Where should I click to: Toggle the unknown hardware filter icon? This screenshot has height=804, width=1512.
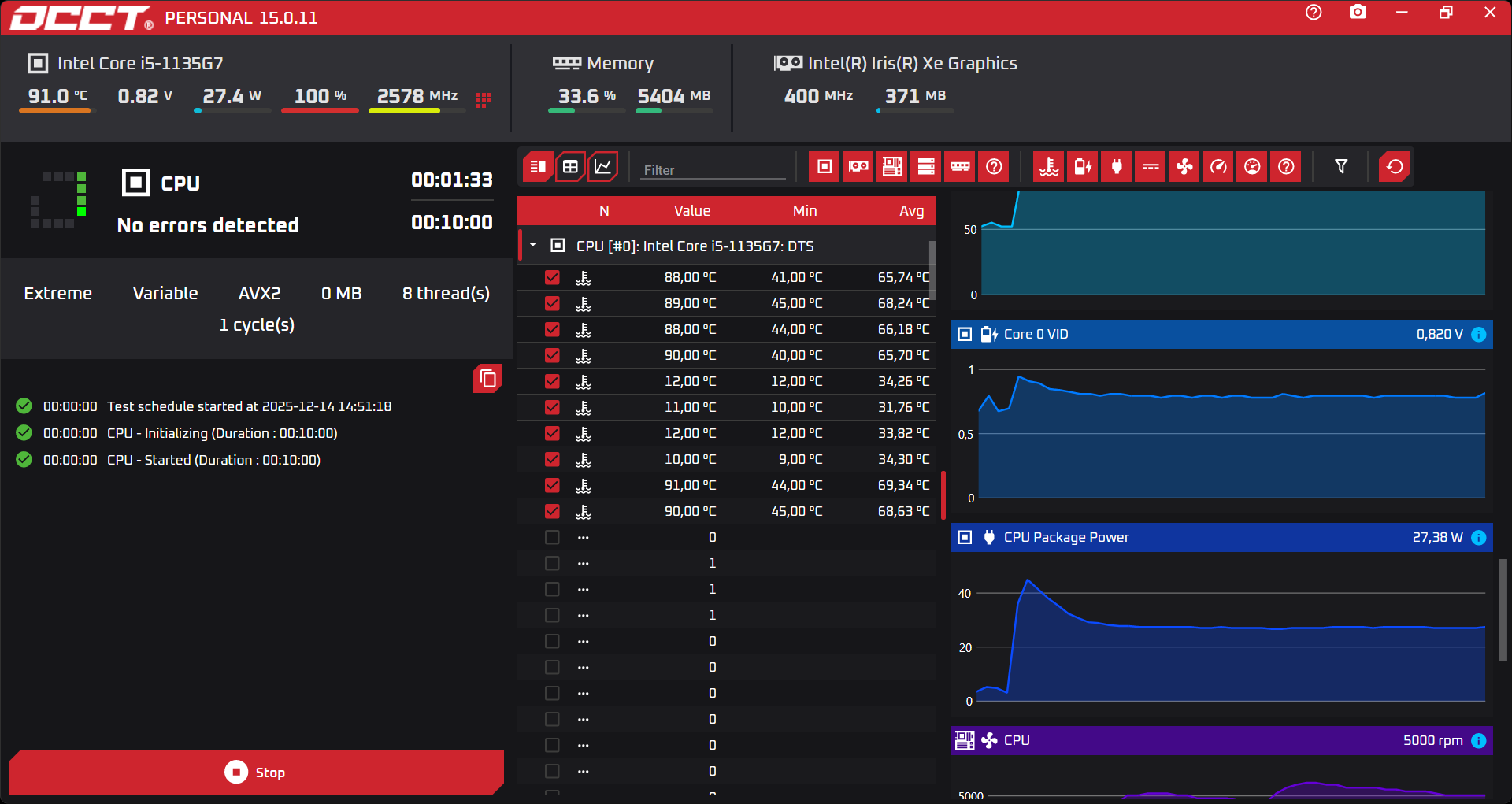point(994,167)
